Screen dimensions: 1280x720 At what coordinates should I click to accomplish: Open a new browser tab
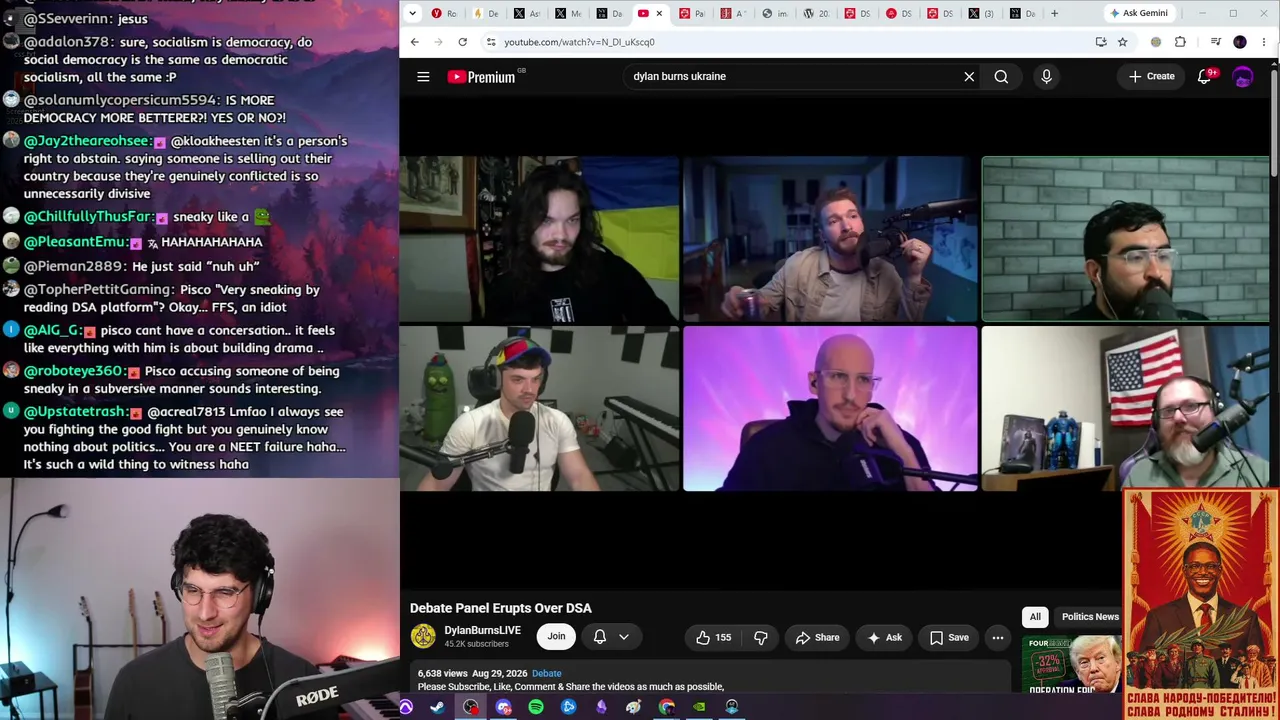(x=1054, y=13)
